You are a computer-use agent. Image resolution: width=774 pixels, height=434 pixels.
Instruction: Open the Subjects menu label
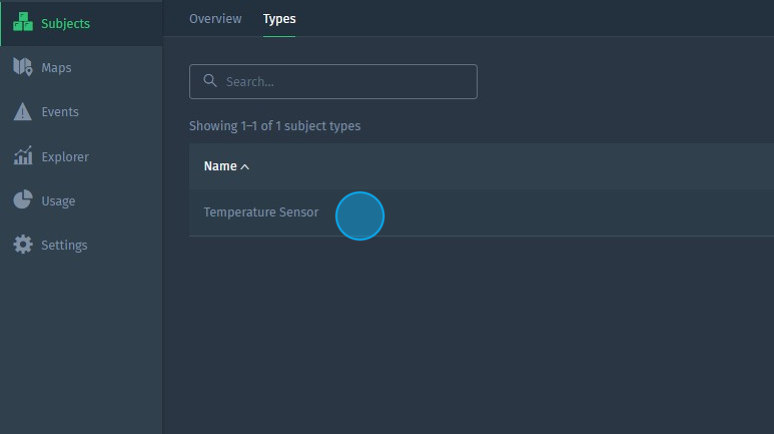(65, 23)
